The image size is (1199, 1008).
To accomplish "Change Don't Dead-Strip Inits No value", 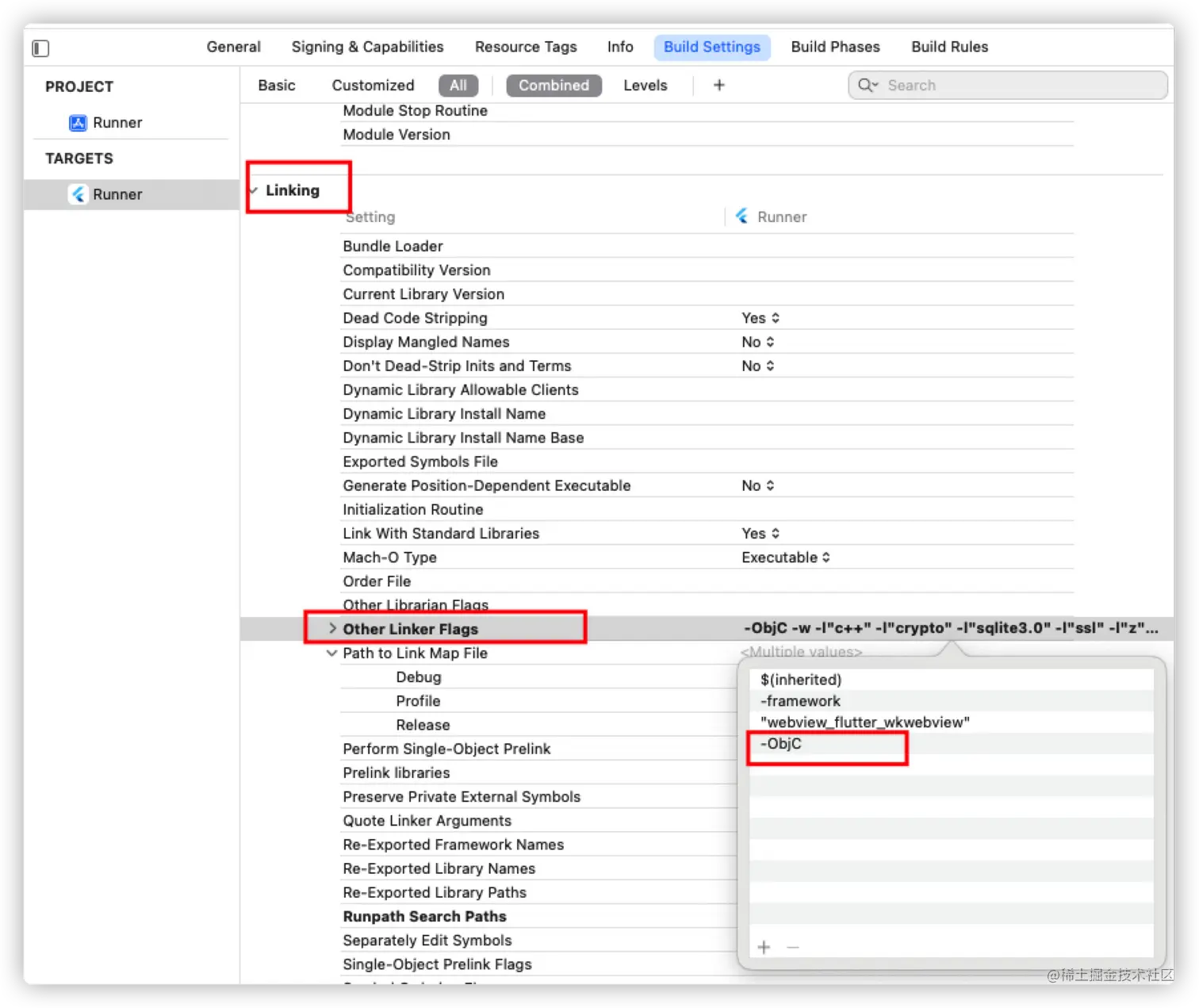I will click(x=757, y=366).
